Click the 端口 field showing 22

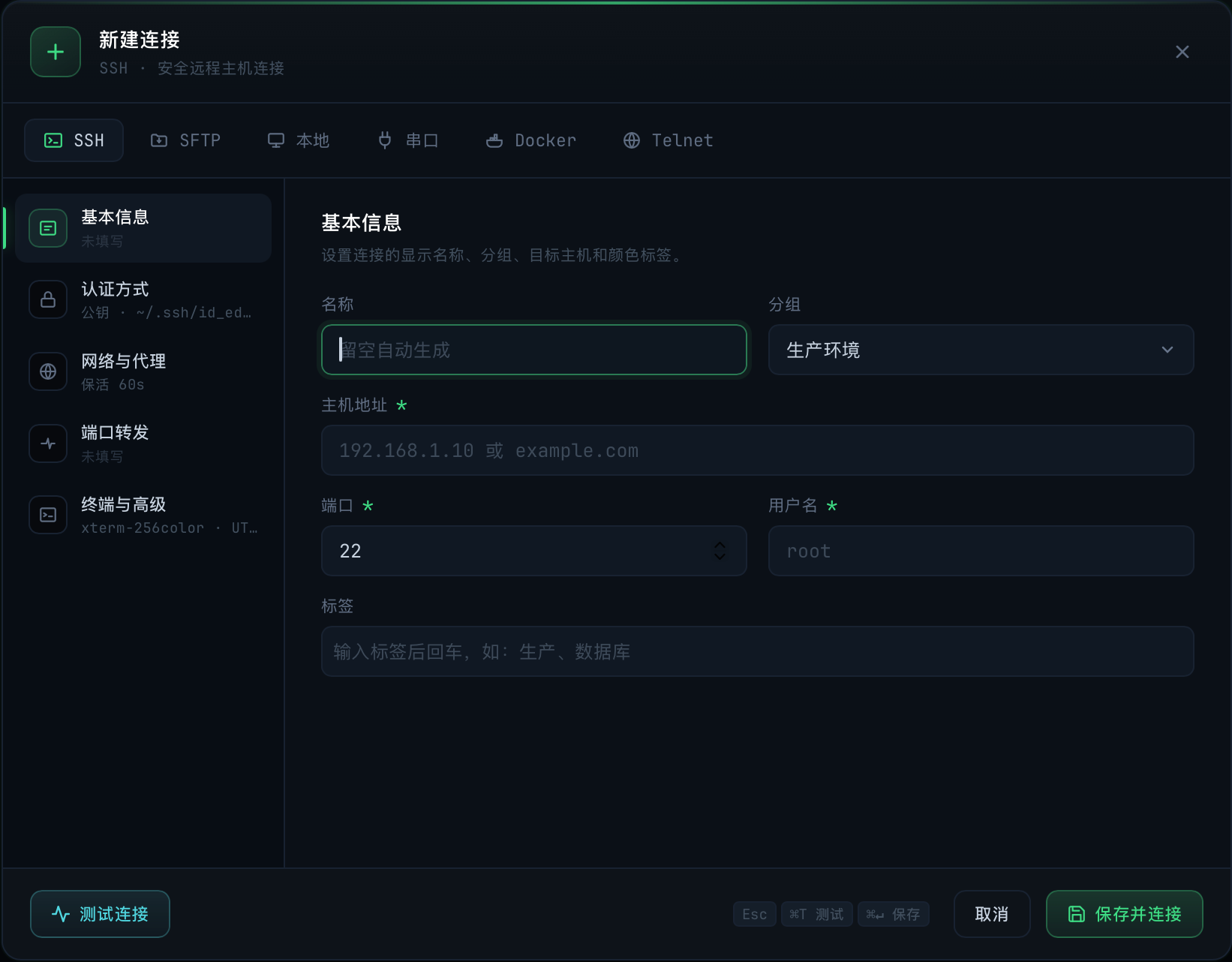[534, 551]
